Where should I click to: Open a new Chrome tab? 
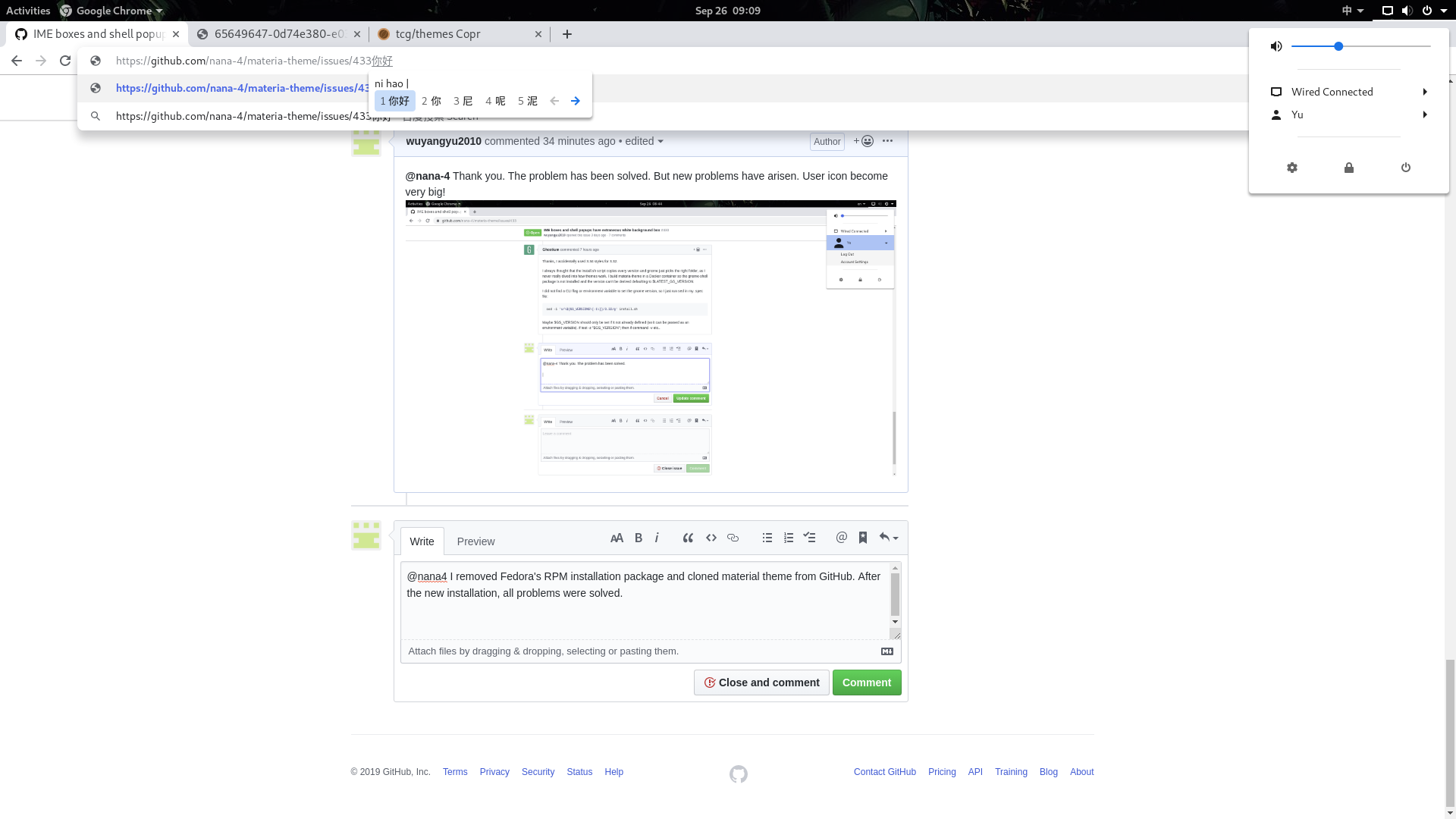tap(567, 34)
